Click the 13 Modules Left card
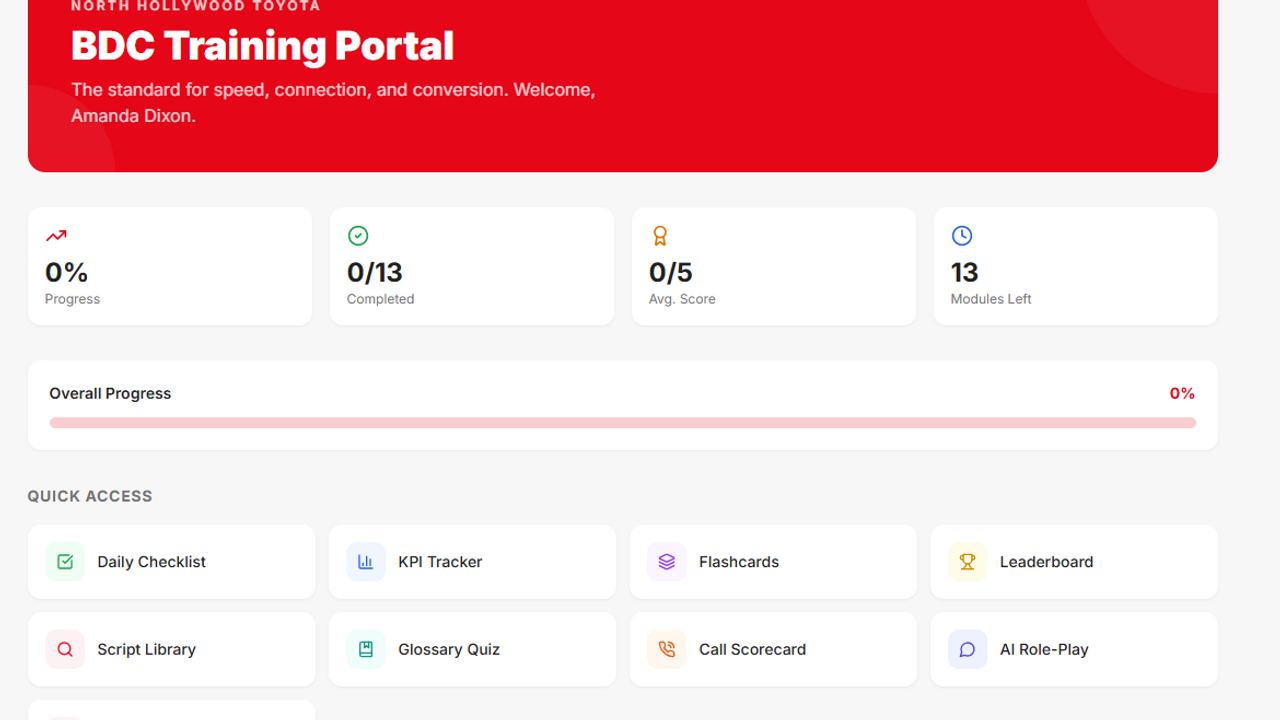The height and width of the screenshot is (720, 1280). (1076, 266)
